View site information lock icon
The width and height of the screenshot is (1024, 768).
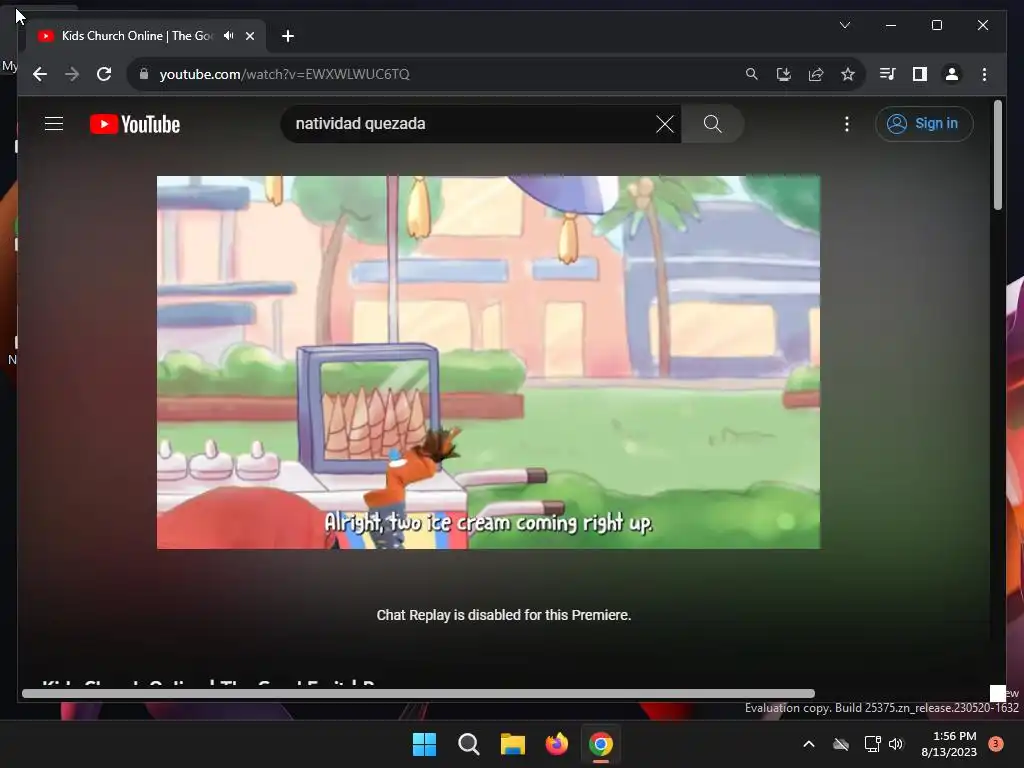click(x=144, y=74)
